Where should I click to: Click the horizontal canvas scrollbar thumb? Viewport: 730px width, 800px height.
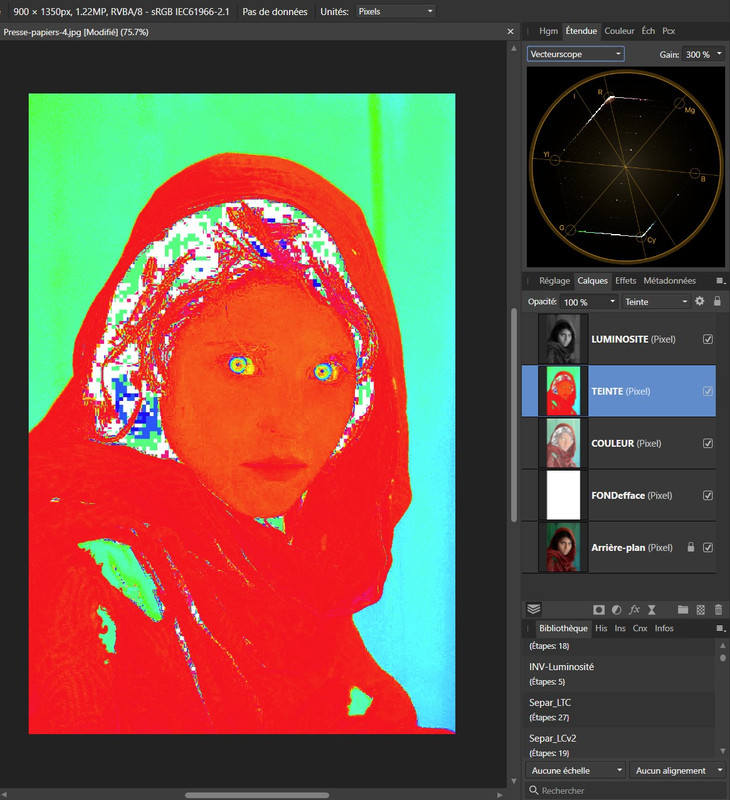257,795
